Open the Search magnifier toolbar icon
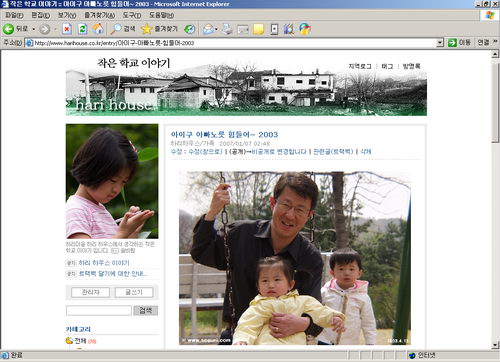The image size is (500, 362). (x=116, y=29)
